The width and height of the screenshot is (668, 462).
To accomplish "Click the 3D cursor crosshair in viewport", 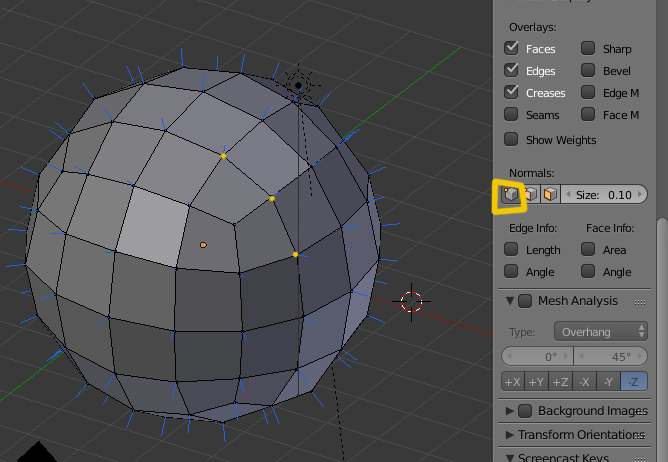I will (412, 302).
